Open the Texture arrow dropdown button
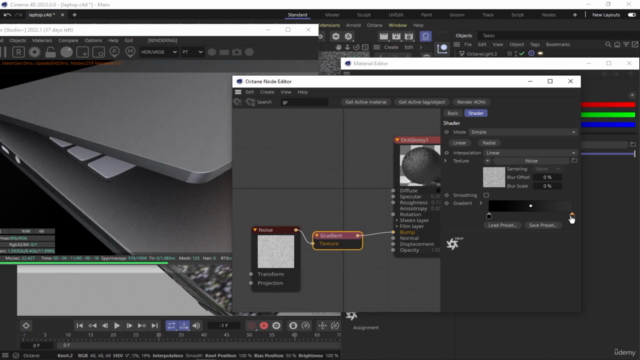640x360 pixels. [x=487, y=161]
